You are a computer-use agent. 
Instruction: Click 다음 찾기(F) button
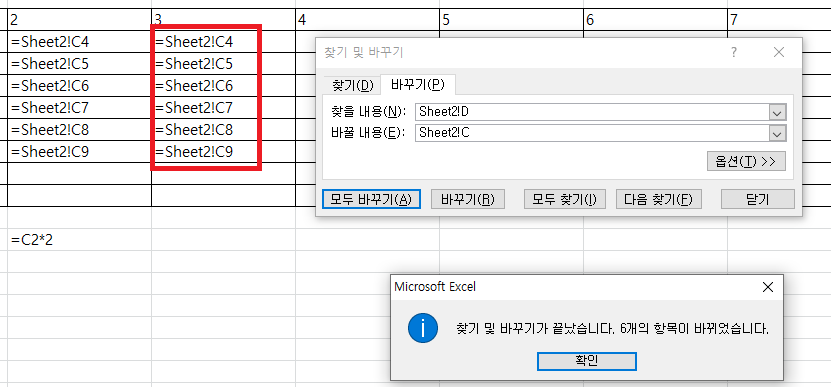tap(658, 199)
